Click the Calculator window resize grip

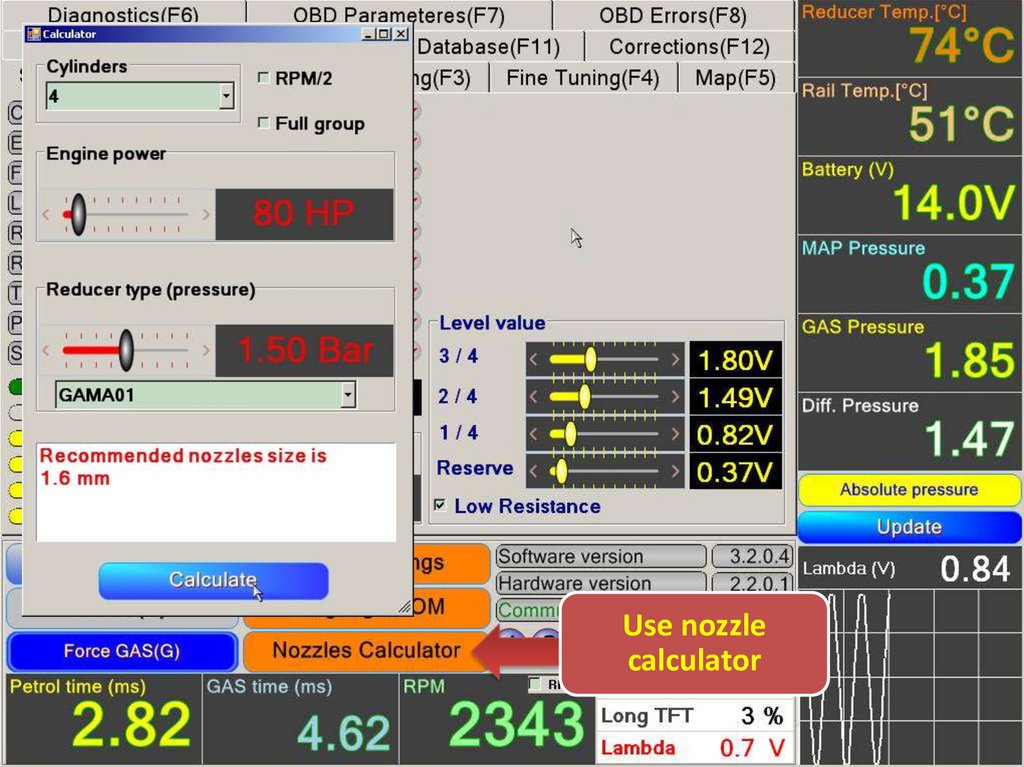(x=405, y=607)
